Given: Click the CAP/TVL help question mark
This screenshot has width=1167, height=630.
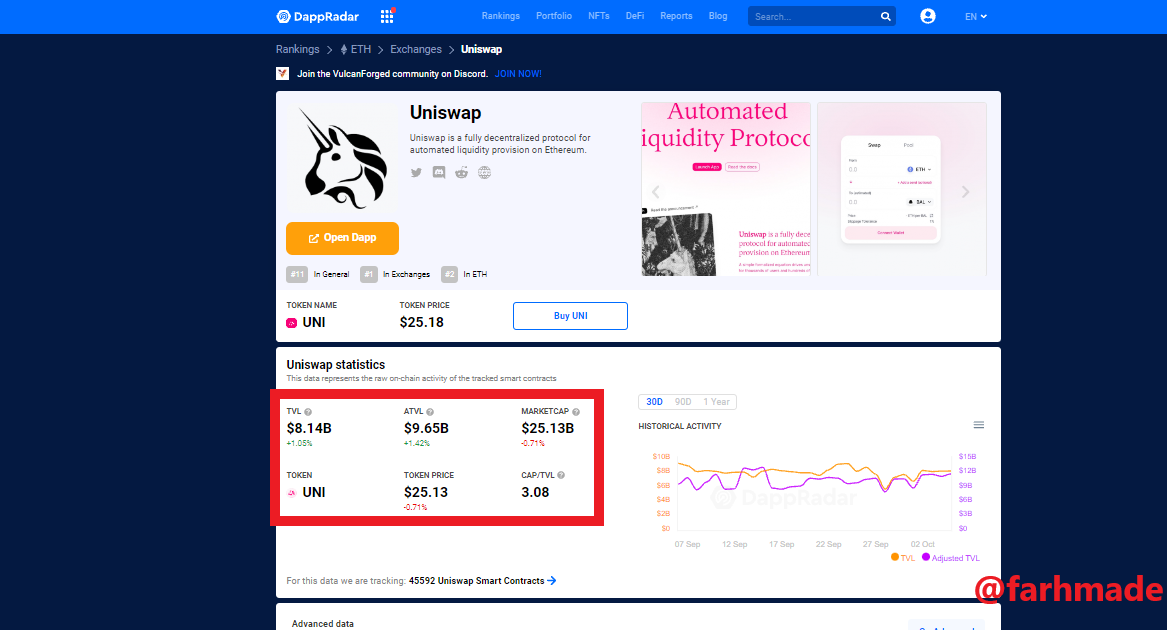Looking at the screenshot, I should click(561, 475).
